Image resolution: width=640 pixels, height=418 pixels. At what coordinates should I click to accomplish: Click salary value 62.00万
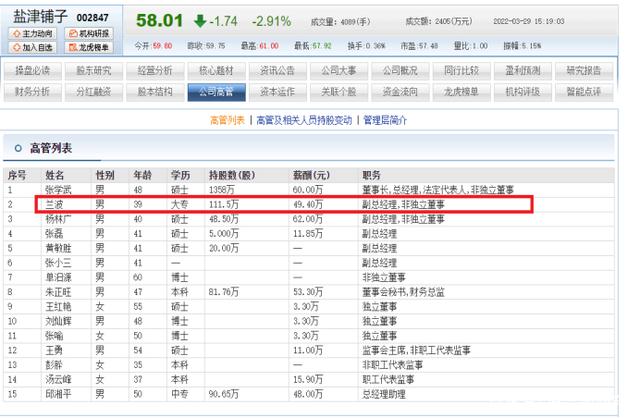308,219
